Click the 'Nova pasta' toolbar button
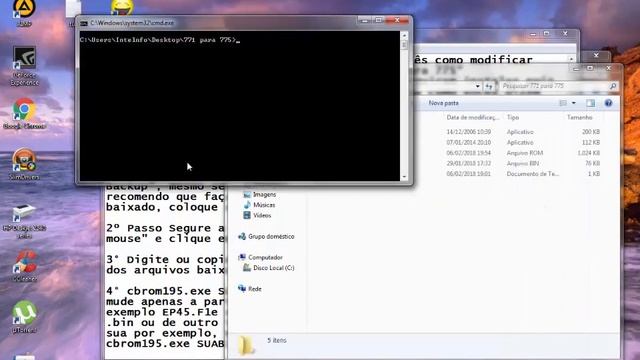 coord(443,103)
